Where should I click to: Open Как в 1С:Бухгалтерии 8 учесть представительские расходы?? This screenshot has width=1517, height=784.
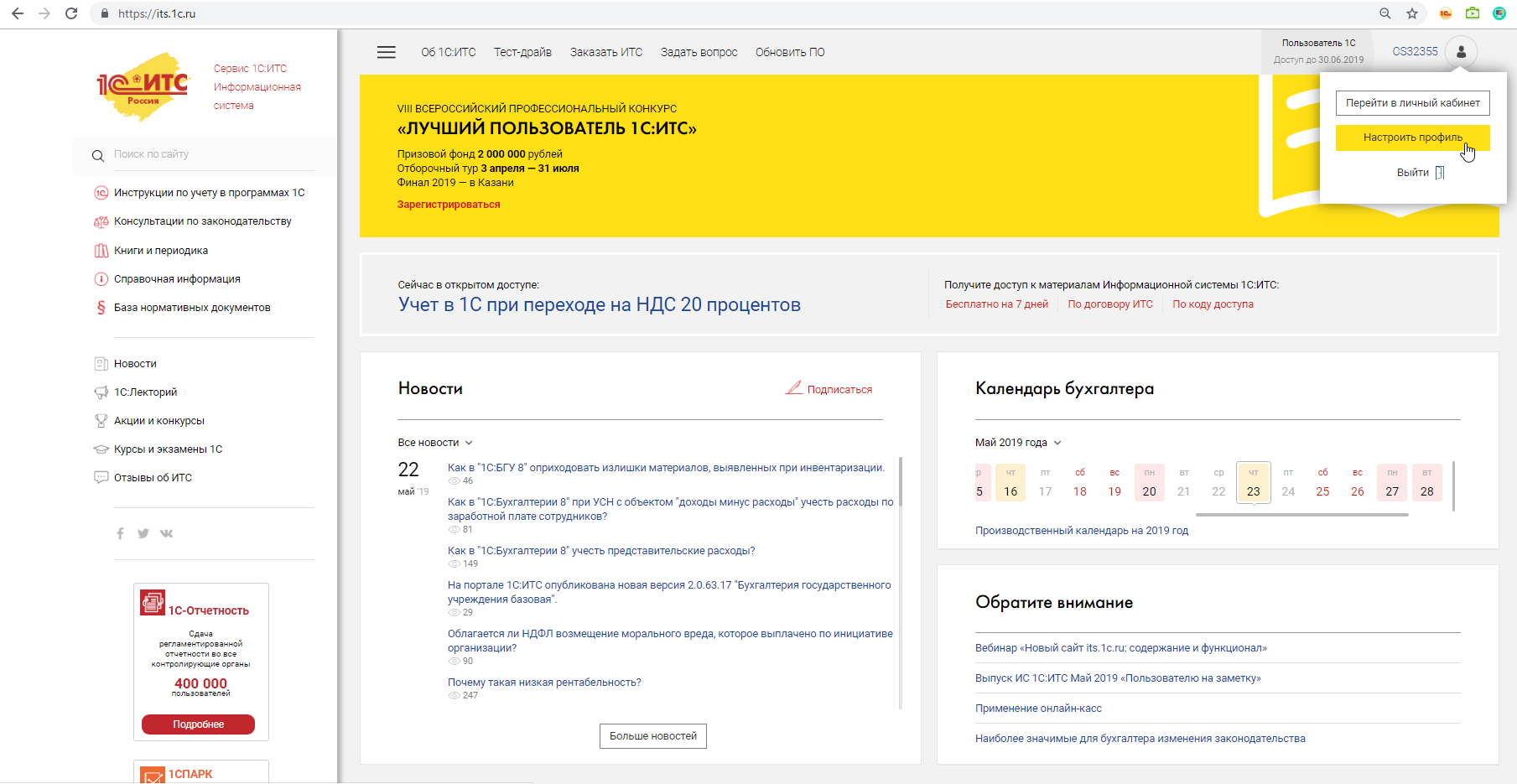tap(601, 551)
